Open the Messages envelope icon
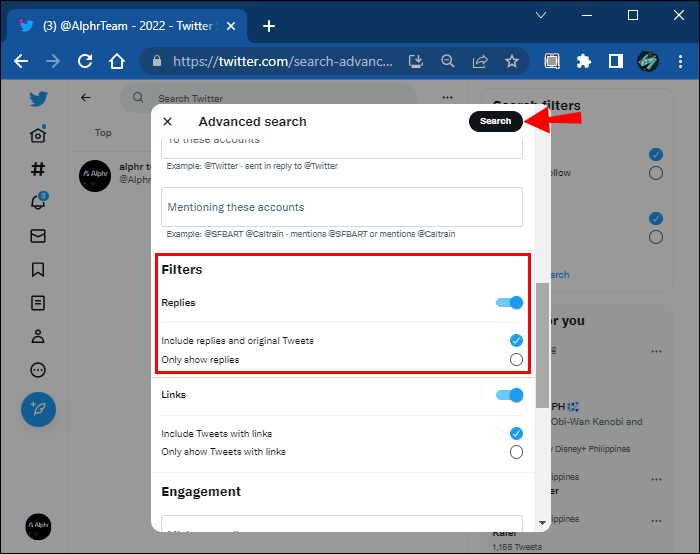Image resolution: width=700 pixels, height=554 pixels. [38, 236]
